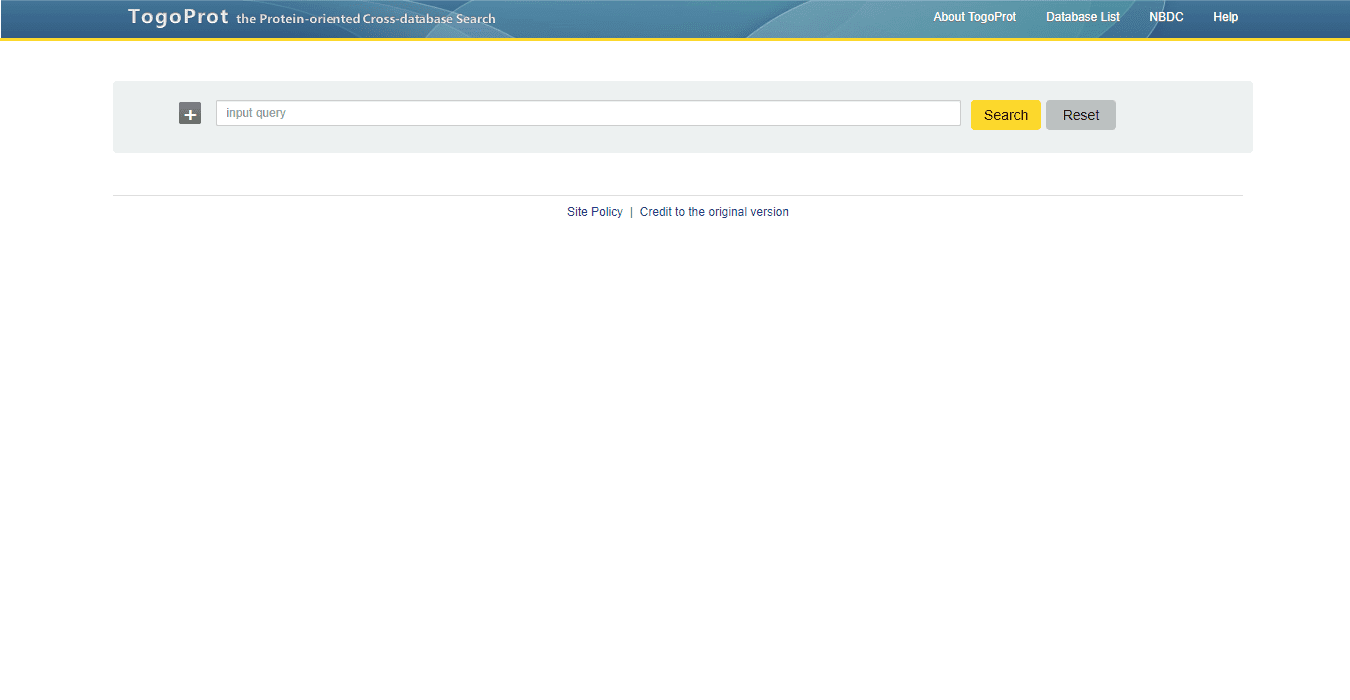Open the Database List menu item
Image resolution: width=1350 pixels, height=700 pixels.
[x=1082, y=17]
